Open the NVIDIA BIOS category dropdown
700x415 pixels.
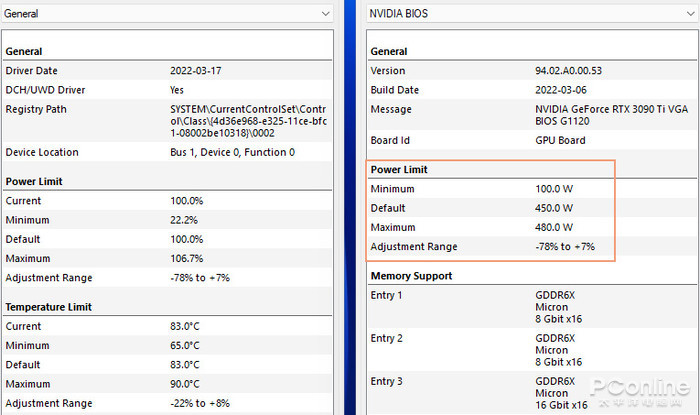532,14
